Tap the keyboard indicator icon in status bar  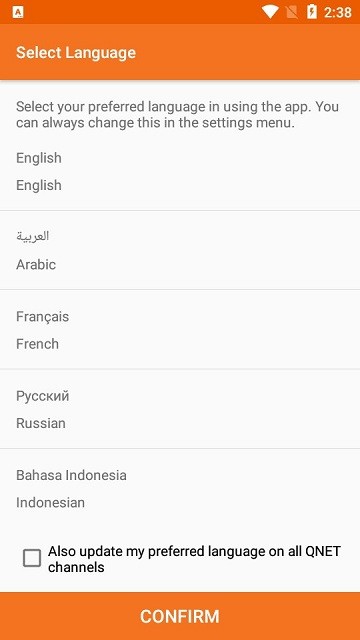pyautogui.click(x=18, y=12)
